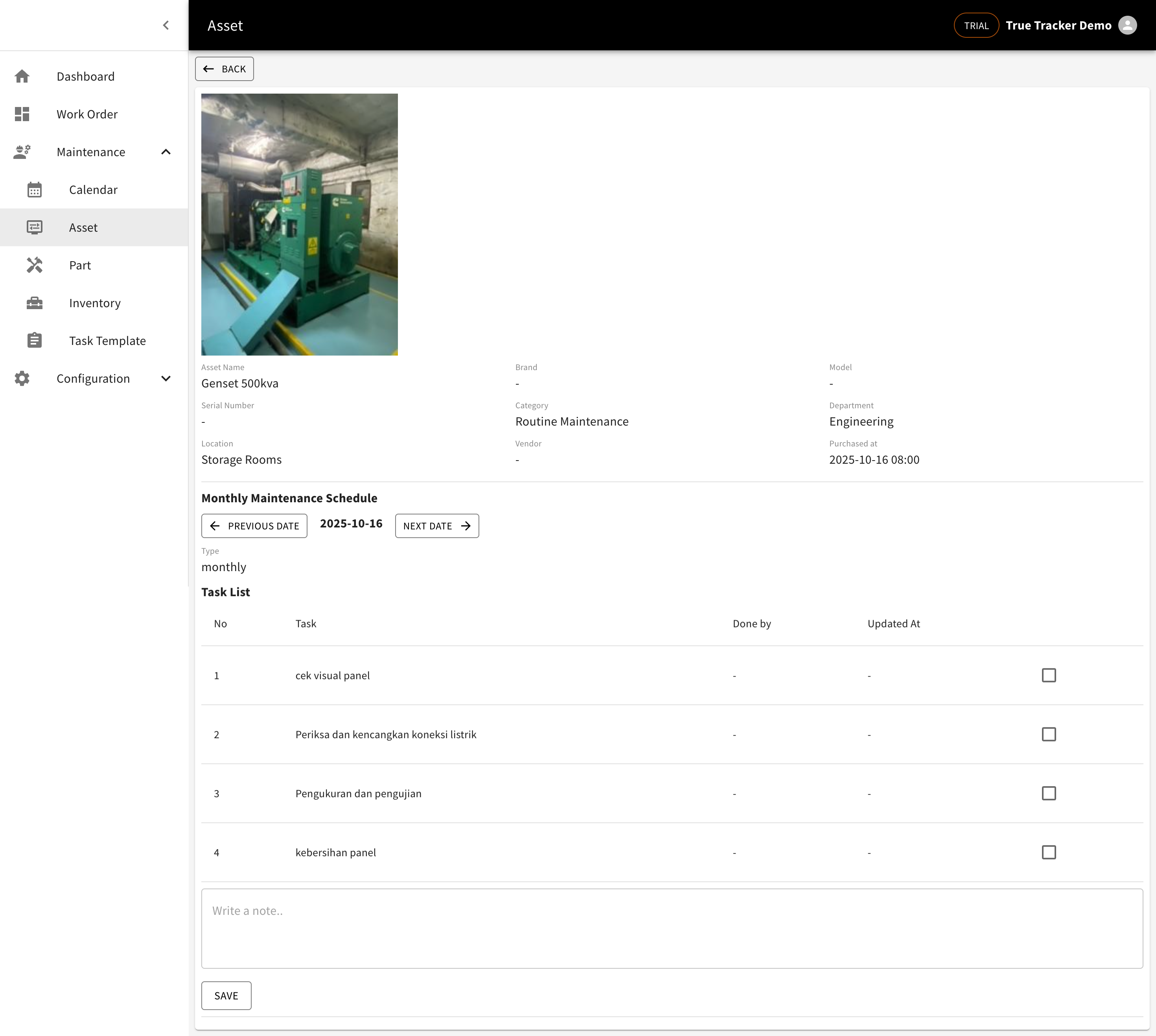Image resolution: width=1156 pixels, height=1036 pixels.
Task: Click the Calendar icon in sidebar
Action: (x=35, y=190)
